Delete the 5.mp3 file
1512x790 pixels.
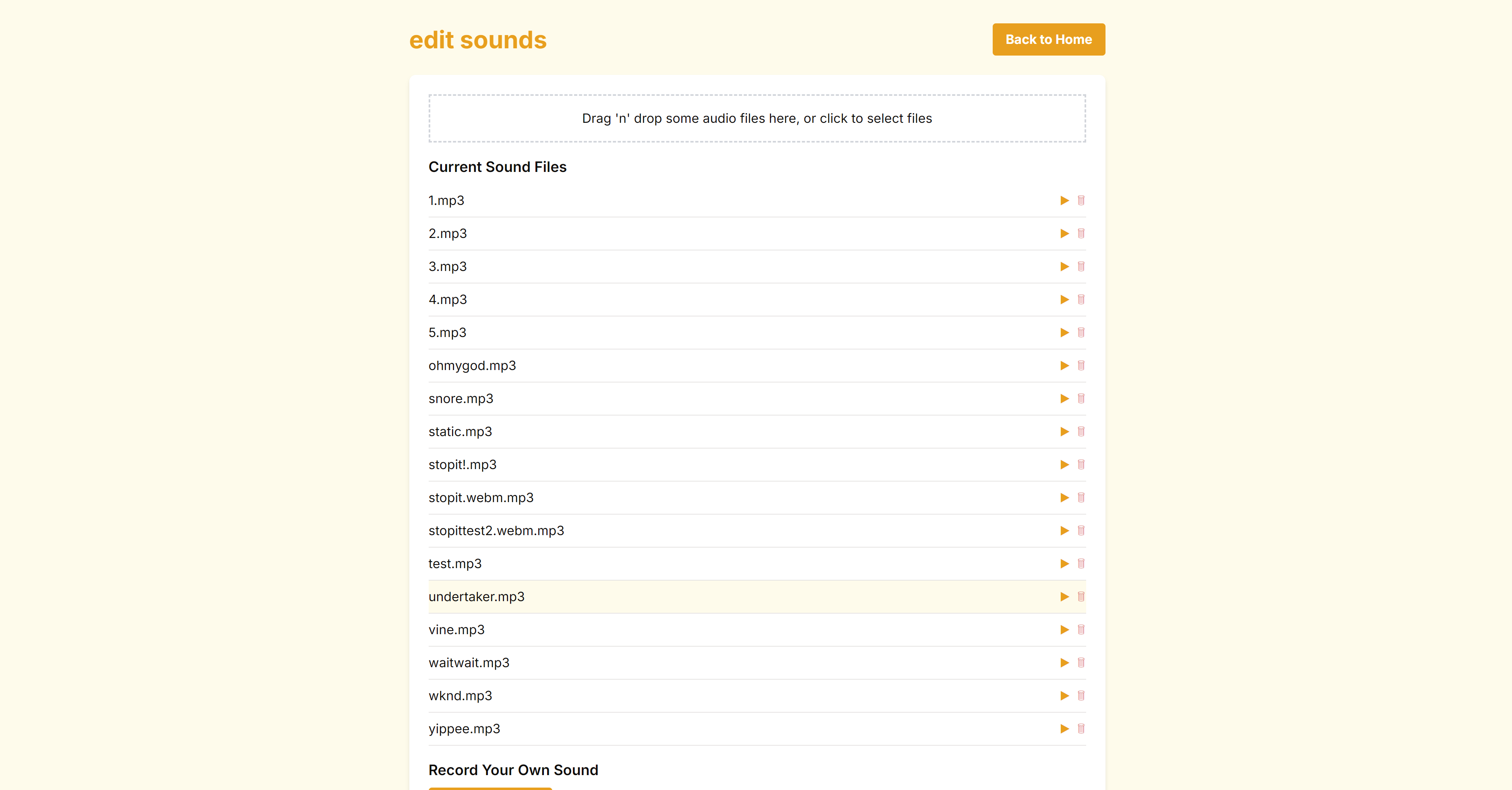coord(1081,333)
